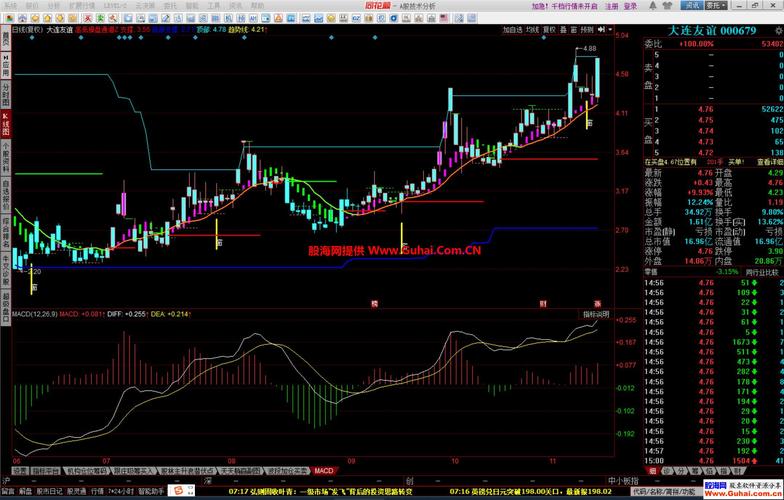The height and width of the screenshot is (500, 784).
Task: Click the notification bell icon in title bar
Action: click(x=653, y=6)
